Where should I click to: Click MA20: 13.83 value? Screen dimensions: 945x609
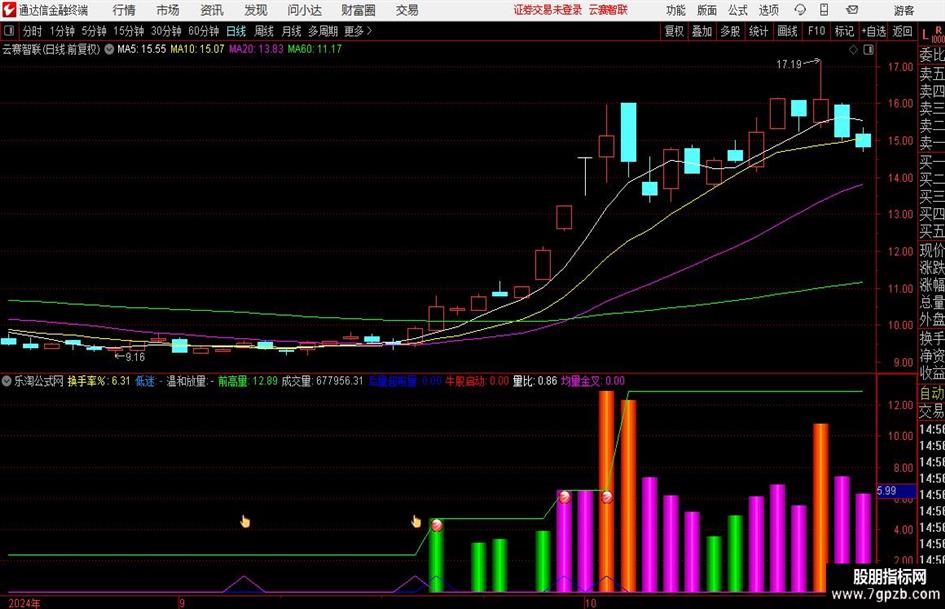256,49
